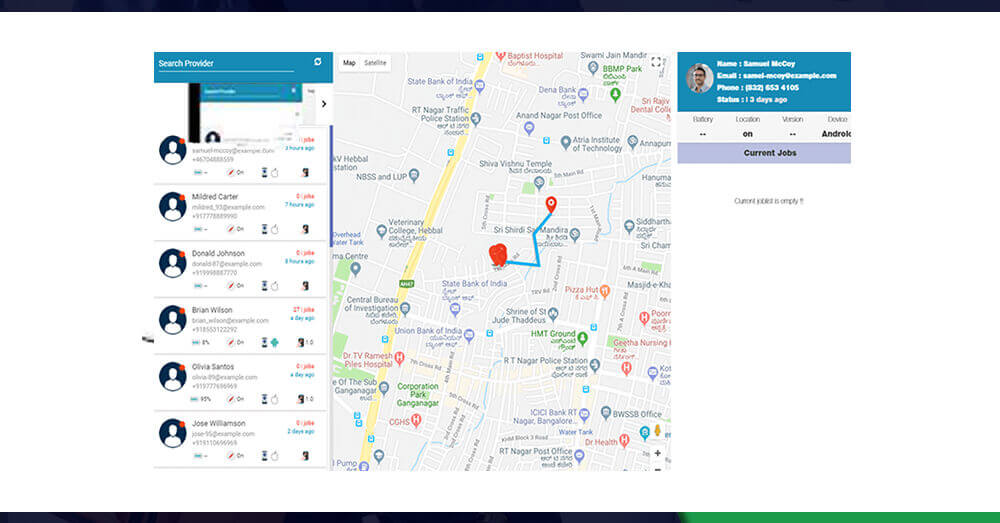Click the Device column label
The image size is (1000, 523).
pos(837,119)
